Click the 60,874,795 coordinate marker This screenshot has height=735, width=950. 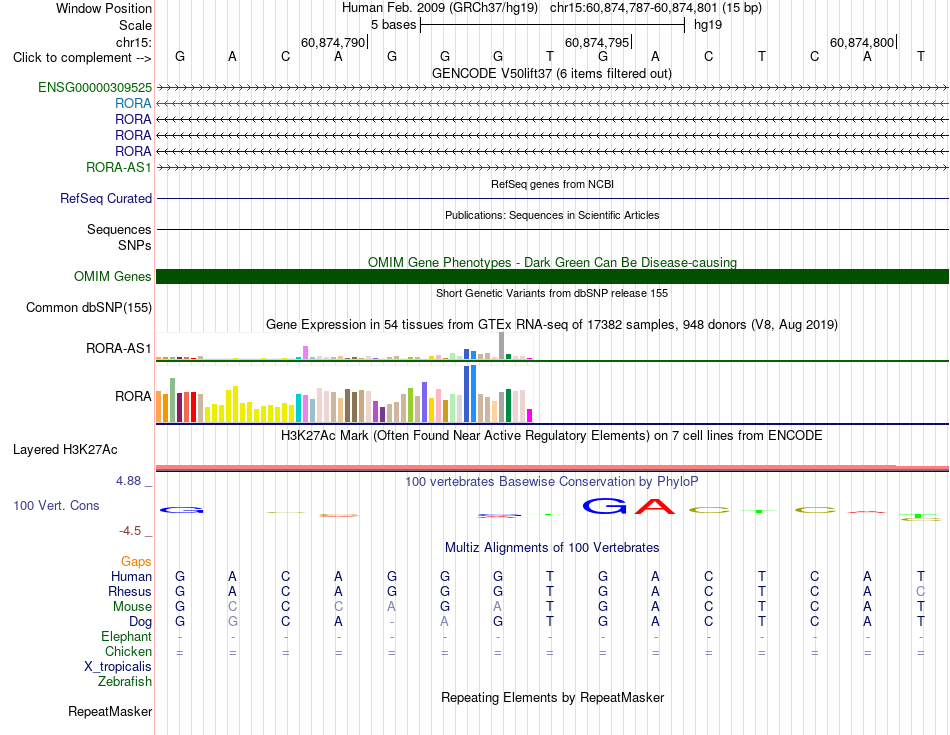(x=597, y=42)
